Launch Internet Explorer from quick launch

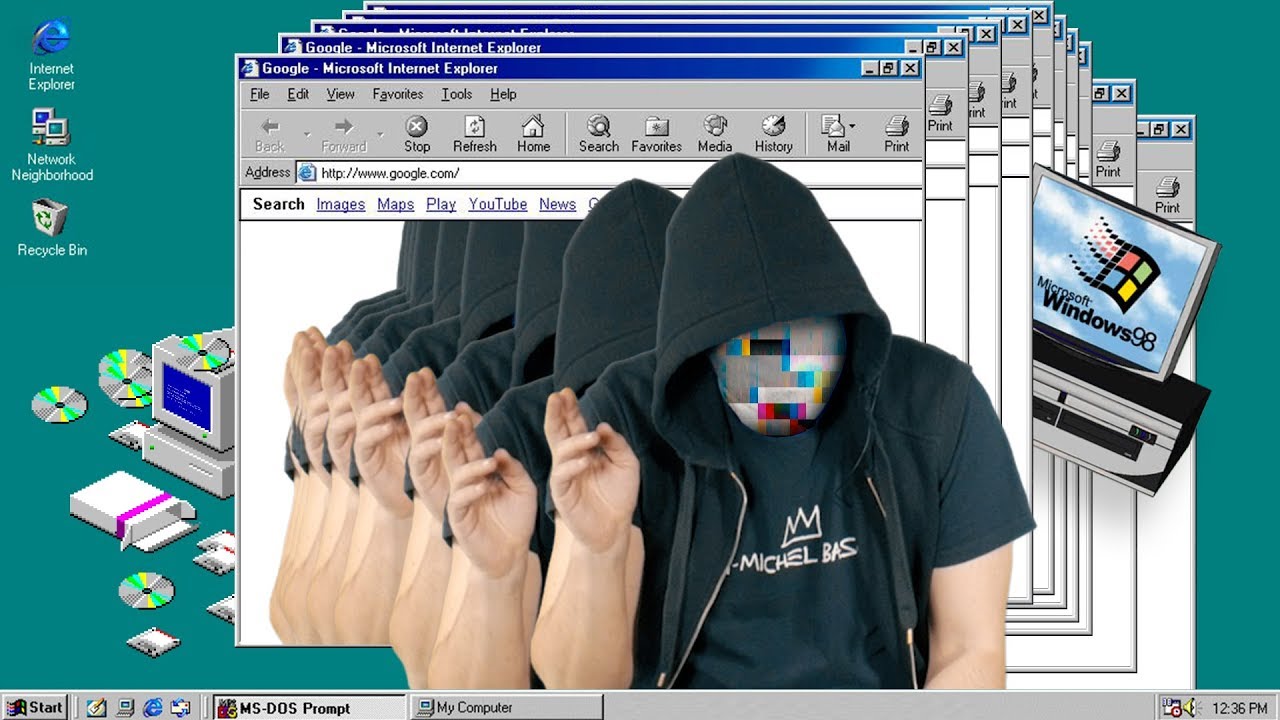click(x=153, y=707)
